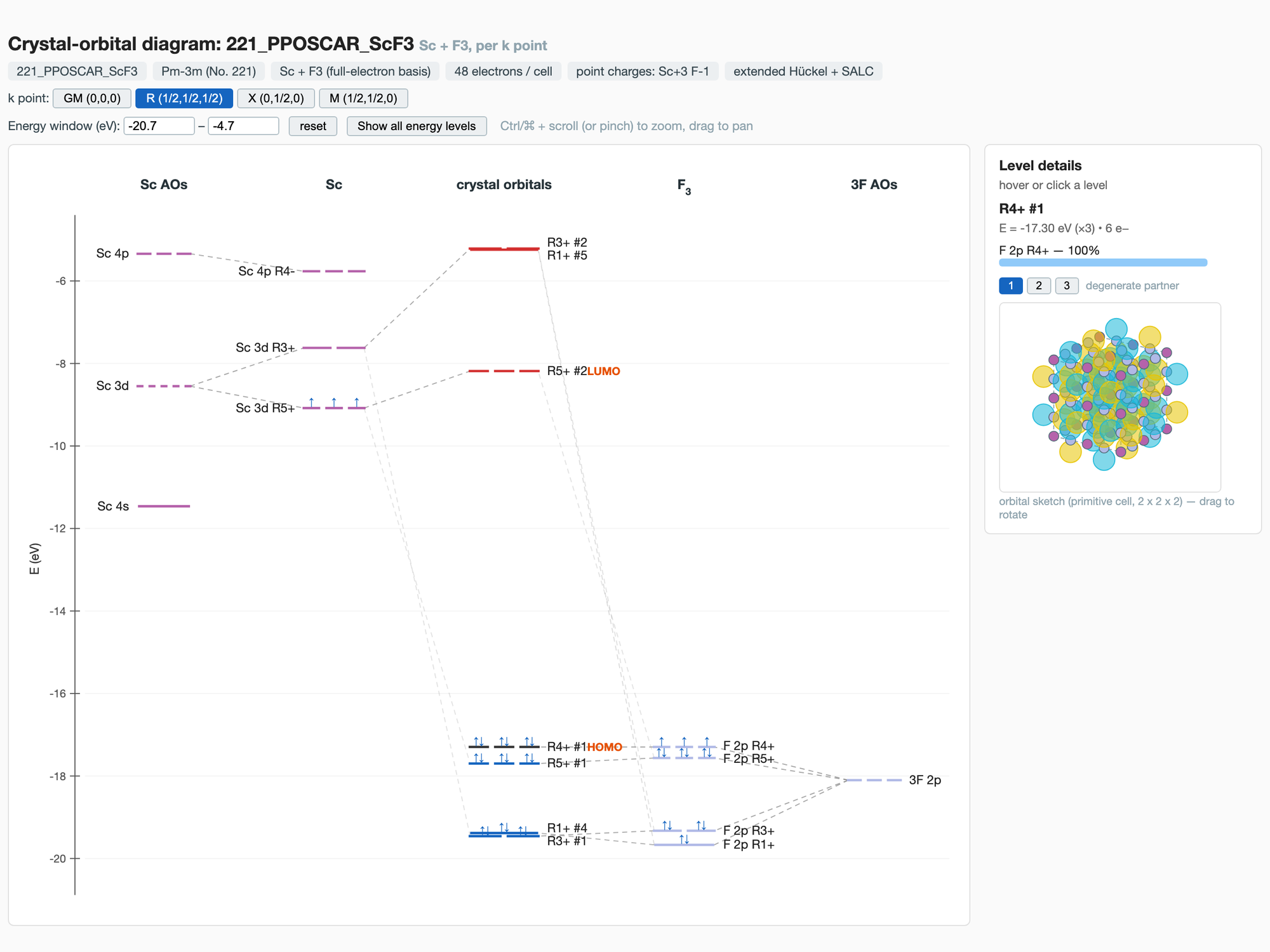1270x952 pixels.
Task: Click the point charges: Sc+3 F-1 tag
Action: pyautogui.click(x=643, y=71)
